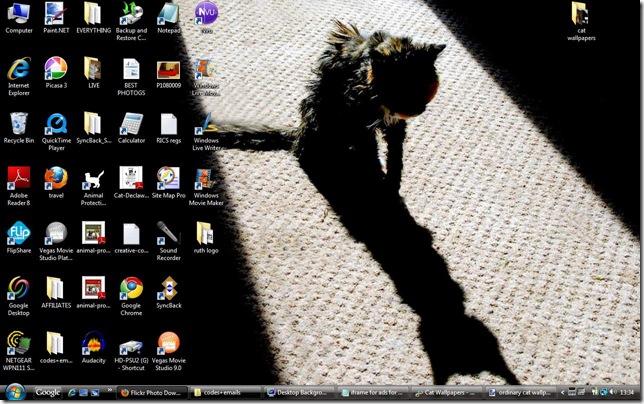Select the codes+em... desktop folder
644x404 pixels.
click(x=56, y=348)
